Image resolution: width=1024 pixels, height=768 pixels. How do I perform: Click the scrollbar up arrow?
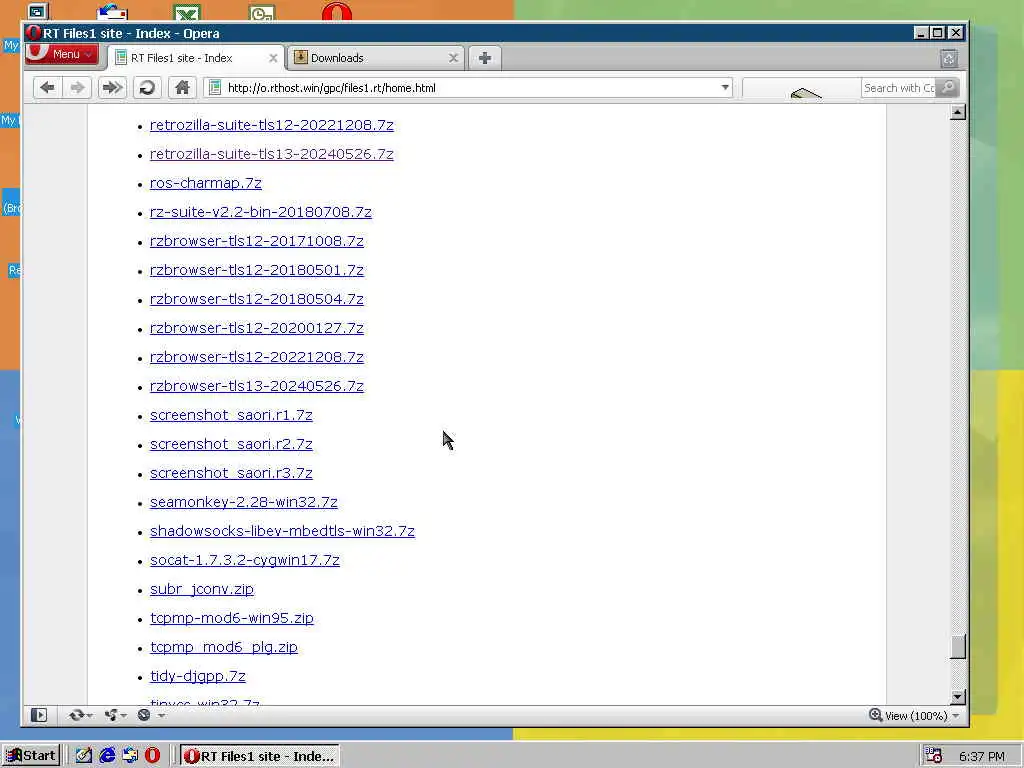click(x=957, y=112)
